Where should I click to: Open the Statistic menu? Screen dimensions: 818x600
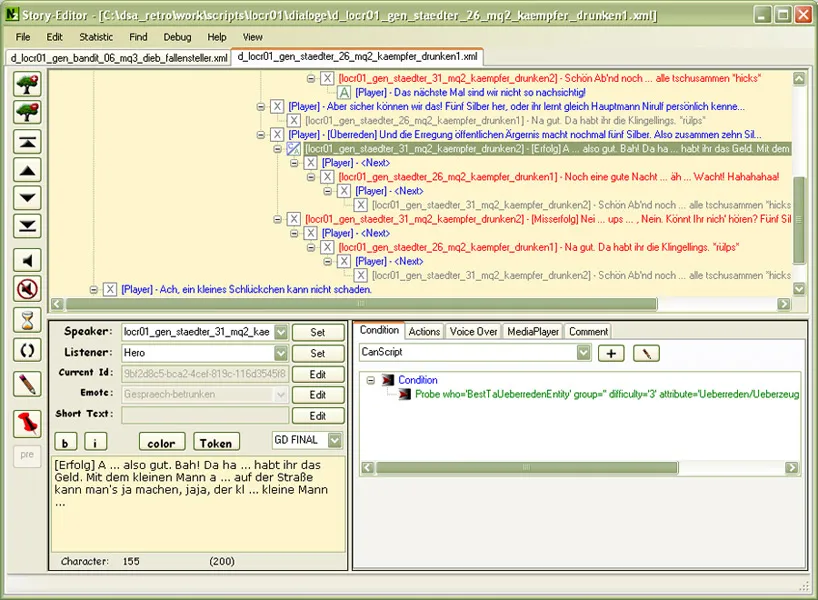click(x=96, y=37)
